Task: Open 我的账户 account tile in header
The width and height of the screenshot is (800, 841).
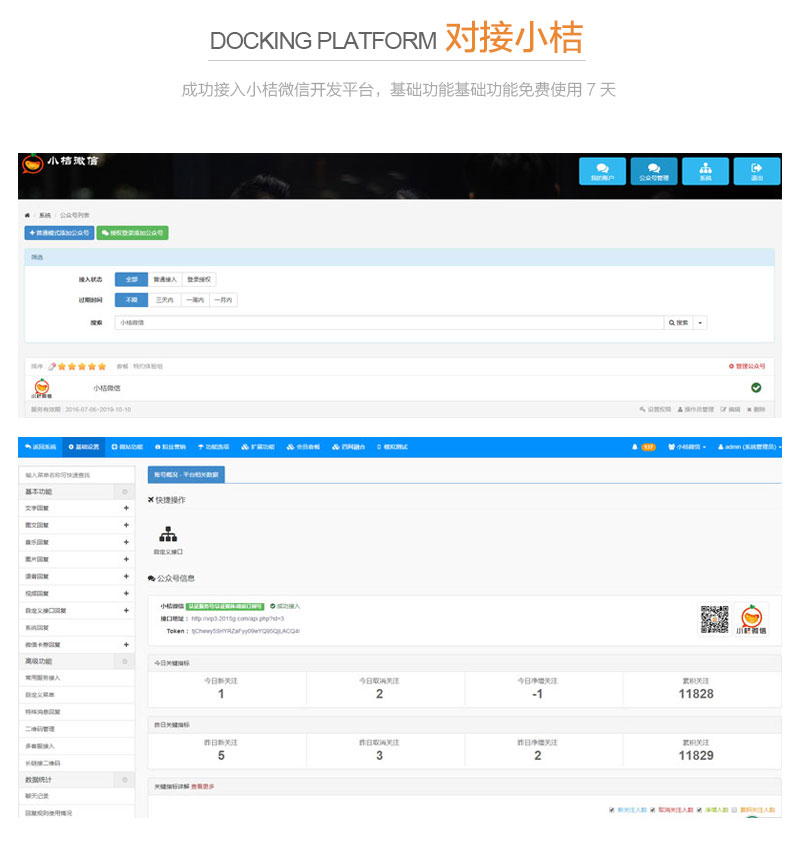Action: (602, 172)
